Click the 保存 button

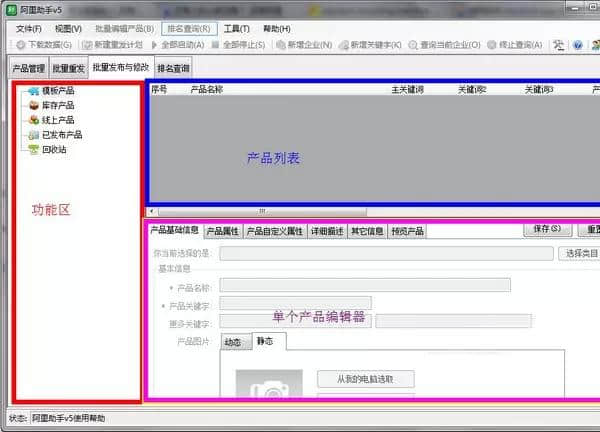[x=546, y=230]
